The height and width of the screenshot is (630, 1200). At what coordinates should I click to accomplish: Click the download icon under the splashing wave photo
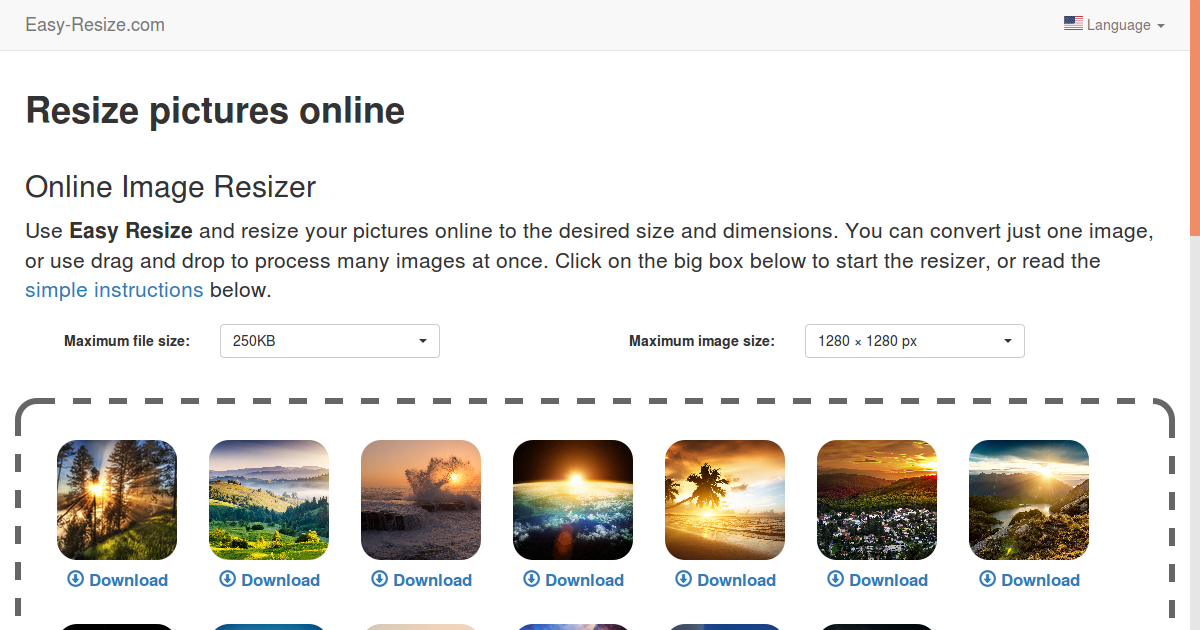[x=378, y=580]
